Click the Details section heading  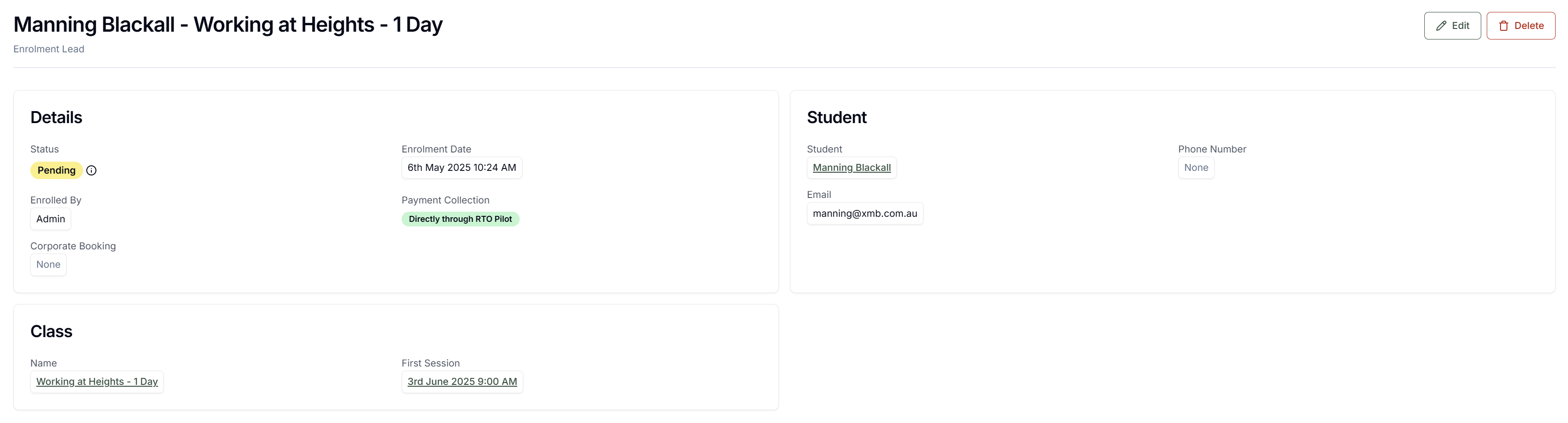point(56,118)
